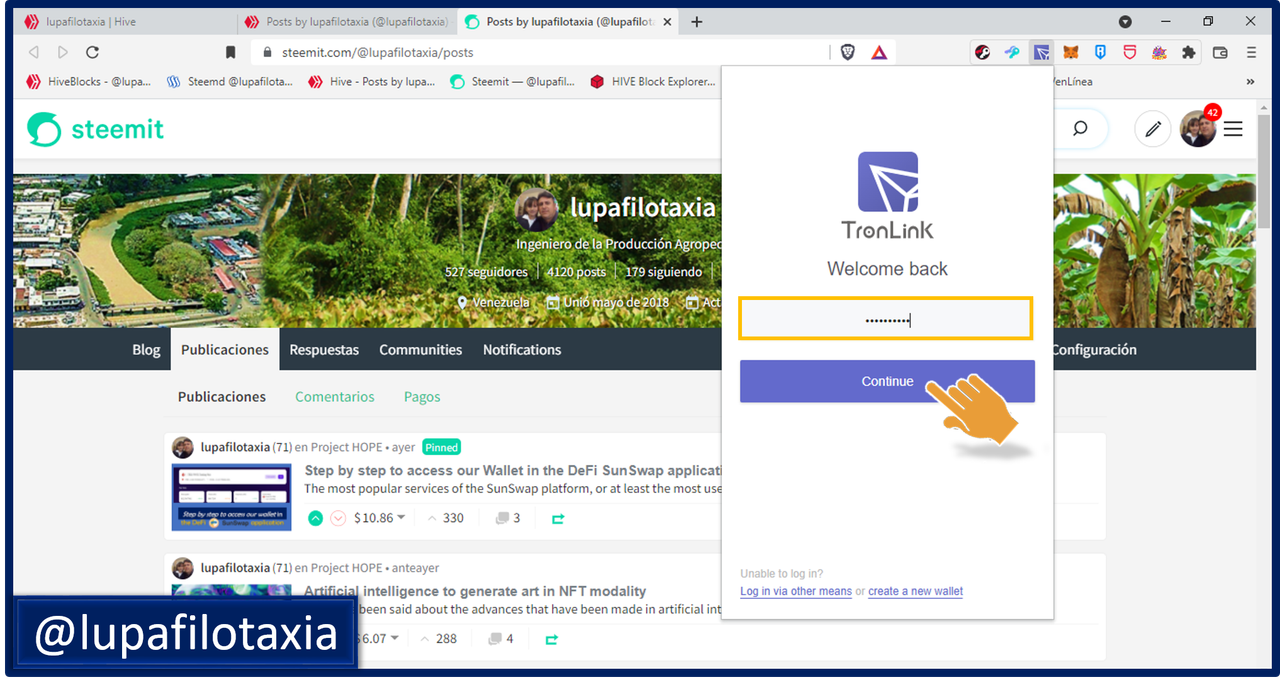Click the TronLink Continue button

(x=887, y=381)
